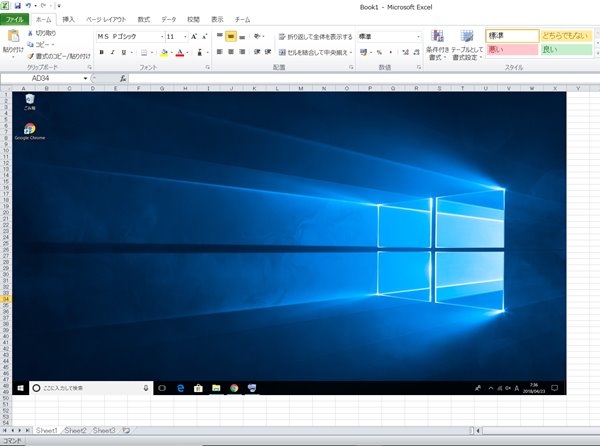Open 条件付き書式 conditional formatting
The height and width of the screenshot is (446, 600).
(437, 45)
